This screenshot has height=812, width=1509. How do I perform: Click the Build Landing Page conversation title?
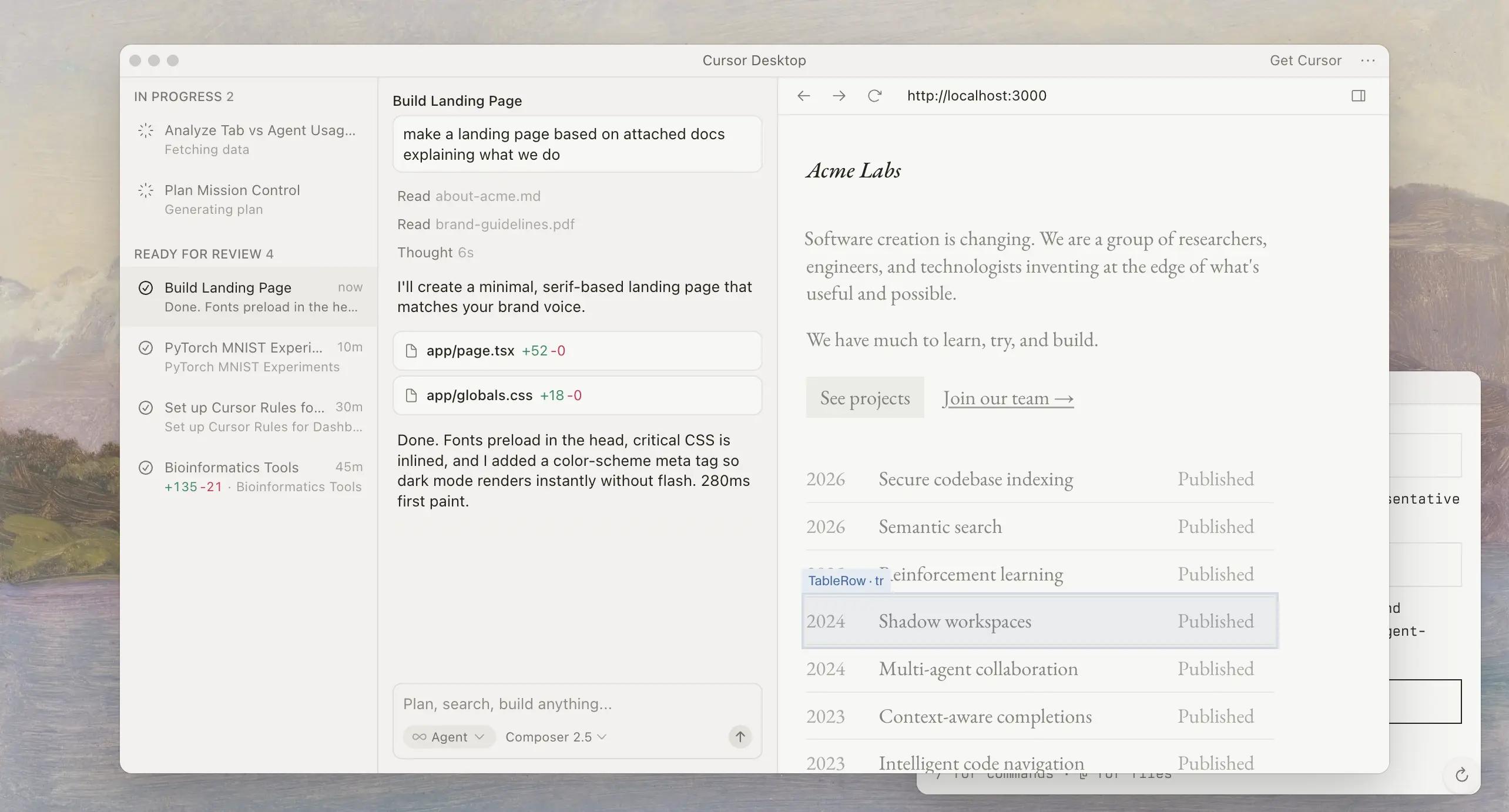[x=457, y=101]
